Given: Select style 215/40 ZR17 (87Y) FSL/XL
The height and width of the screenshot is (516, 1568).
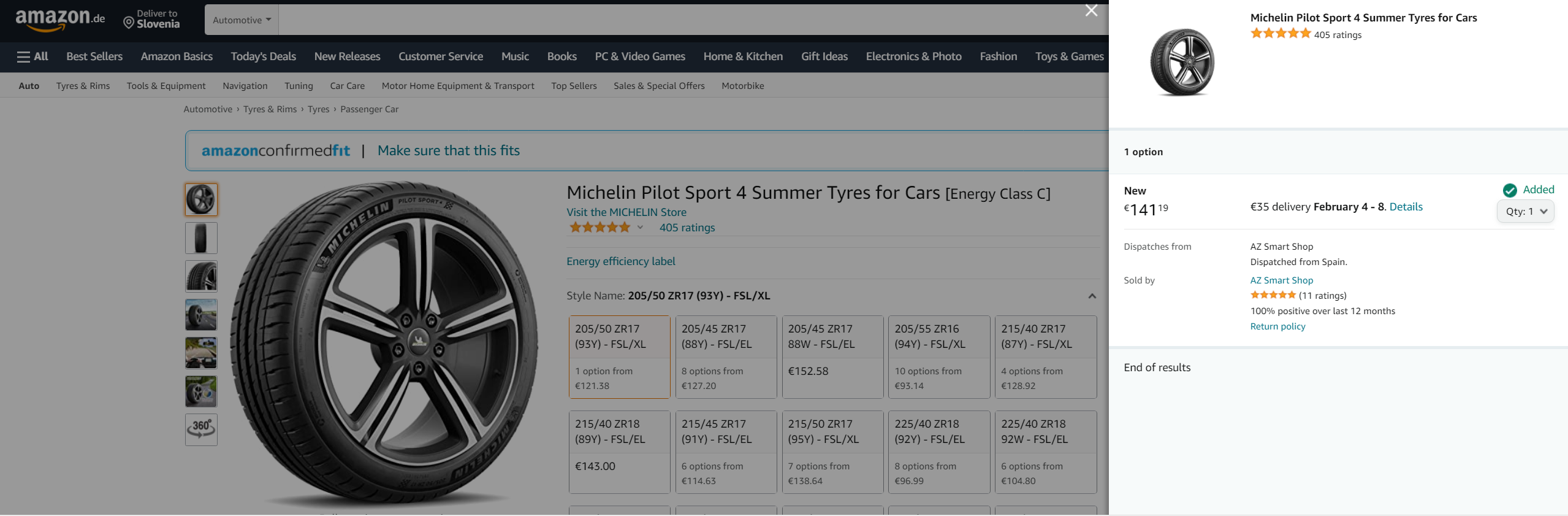Looking at the screenshot, I should coord(1046,357).
